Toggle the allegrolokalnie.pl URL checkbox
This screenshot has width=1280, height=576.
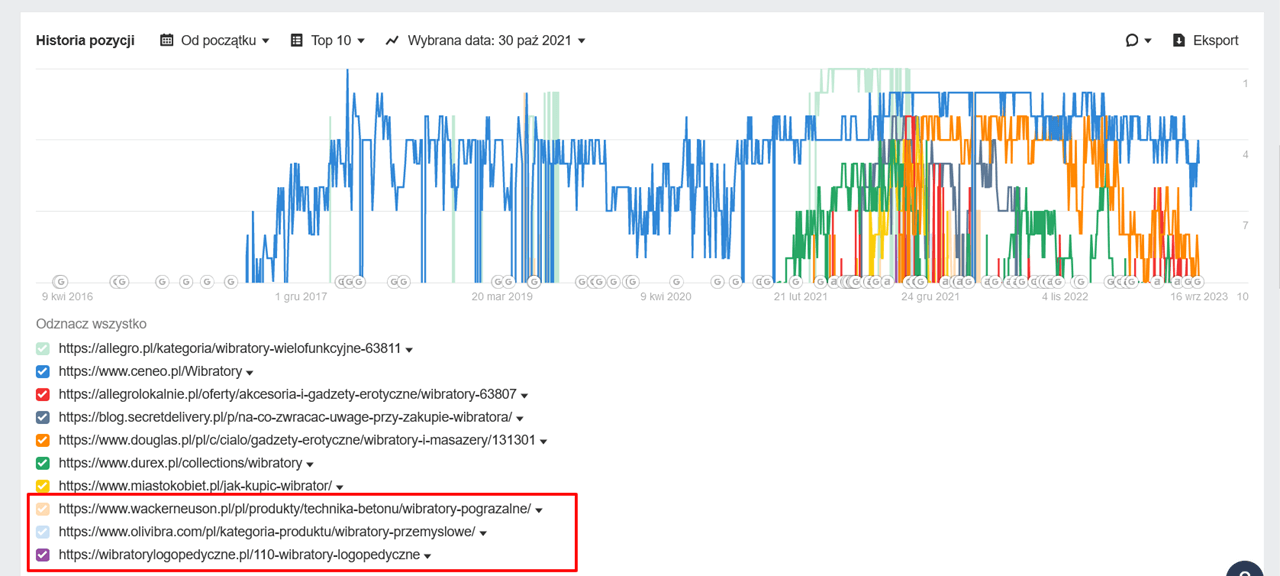(x=43, y=395)
